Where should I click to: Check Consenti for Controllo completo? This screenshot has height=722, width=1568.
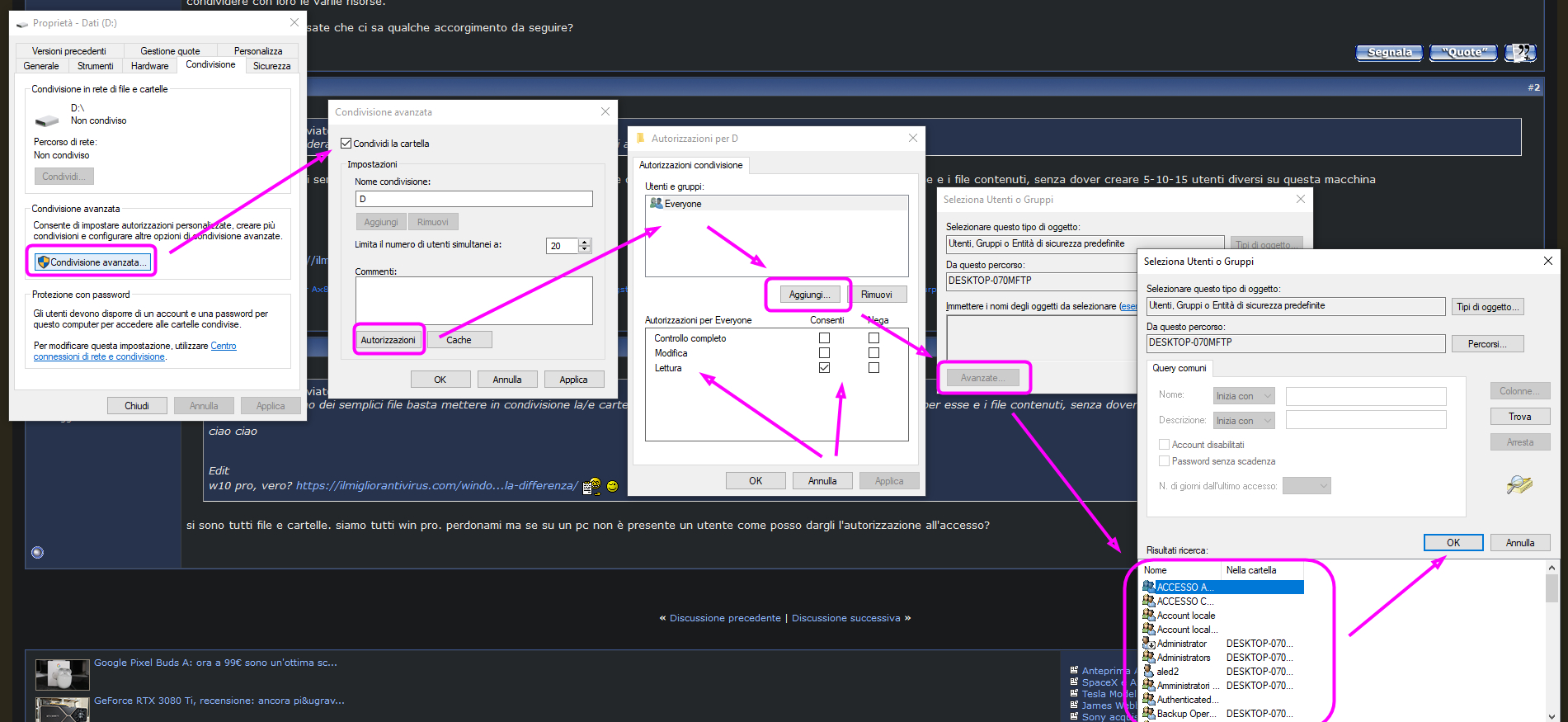pos(824,338)
